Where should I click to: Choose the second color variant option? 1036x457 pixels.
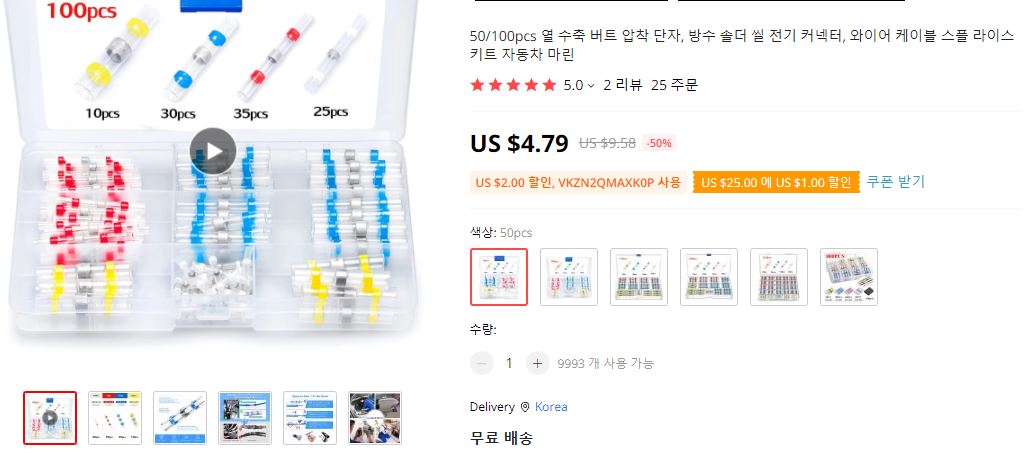569,276
